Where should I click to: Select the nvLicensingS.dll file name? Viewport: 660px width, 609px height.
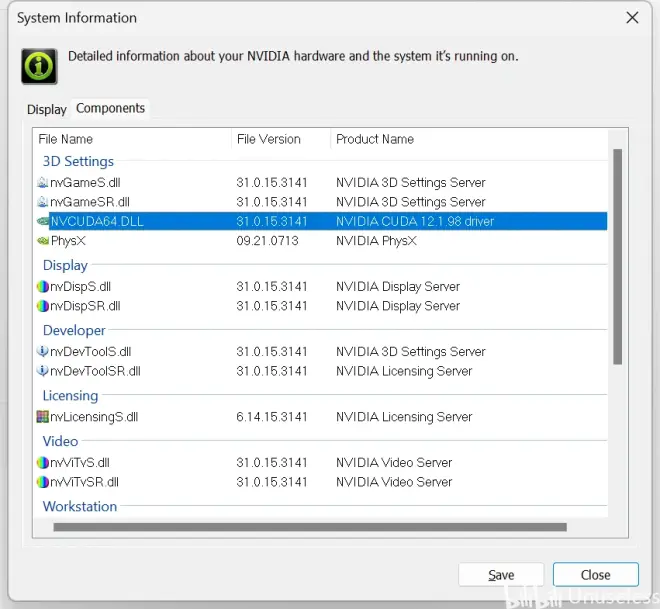coord(94,417)
